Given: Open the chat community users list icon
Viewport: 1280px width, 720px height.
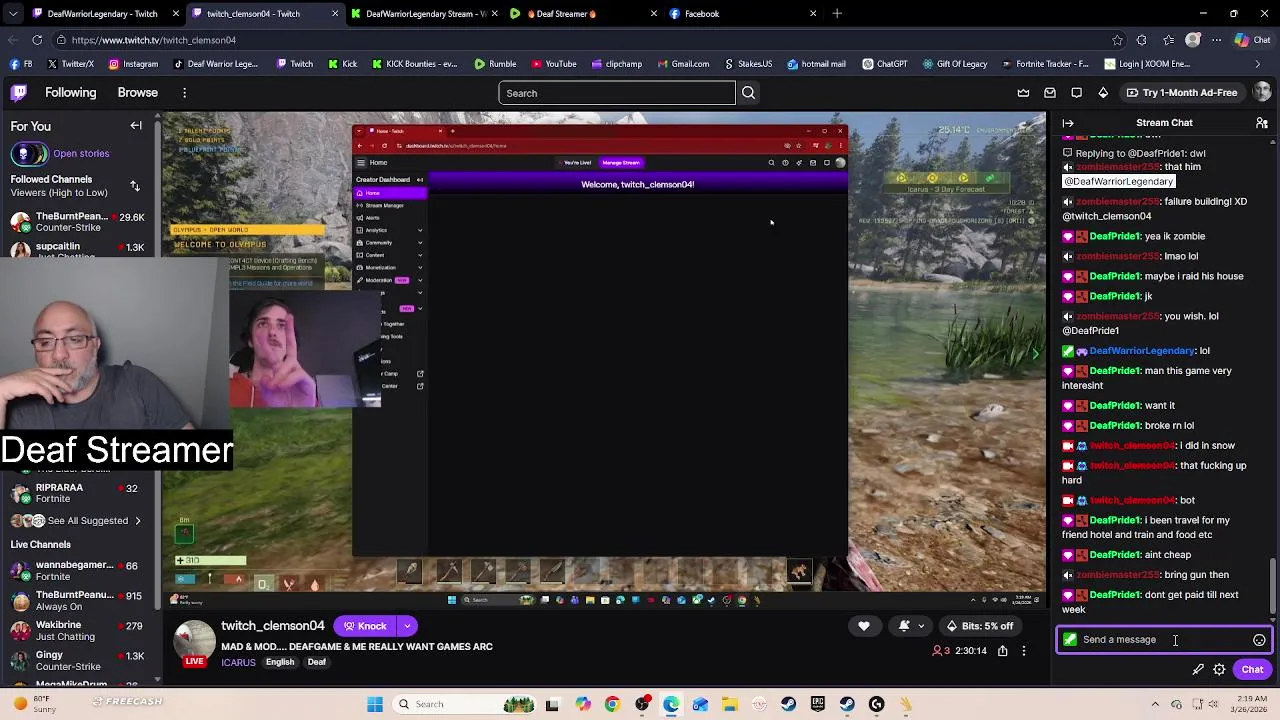Looking at the screenshot, I should pos(1262,123).
